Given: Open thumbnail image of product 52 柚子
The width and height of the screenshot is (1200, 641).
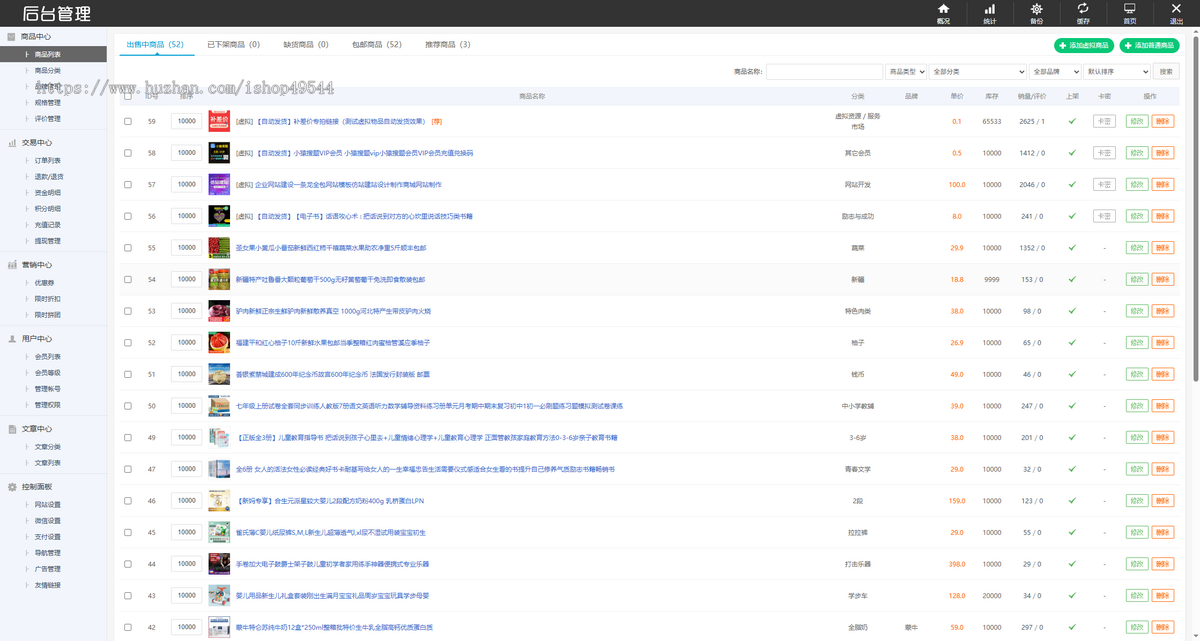Looking at the screenshot, I should (x=219, y=342).
